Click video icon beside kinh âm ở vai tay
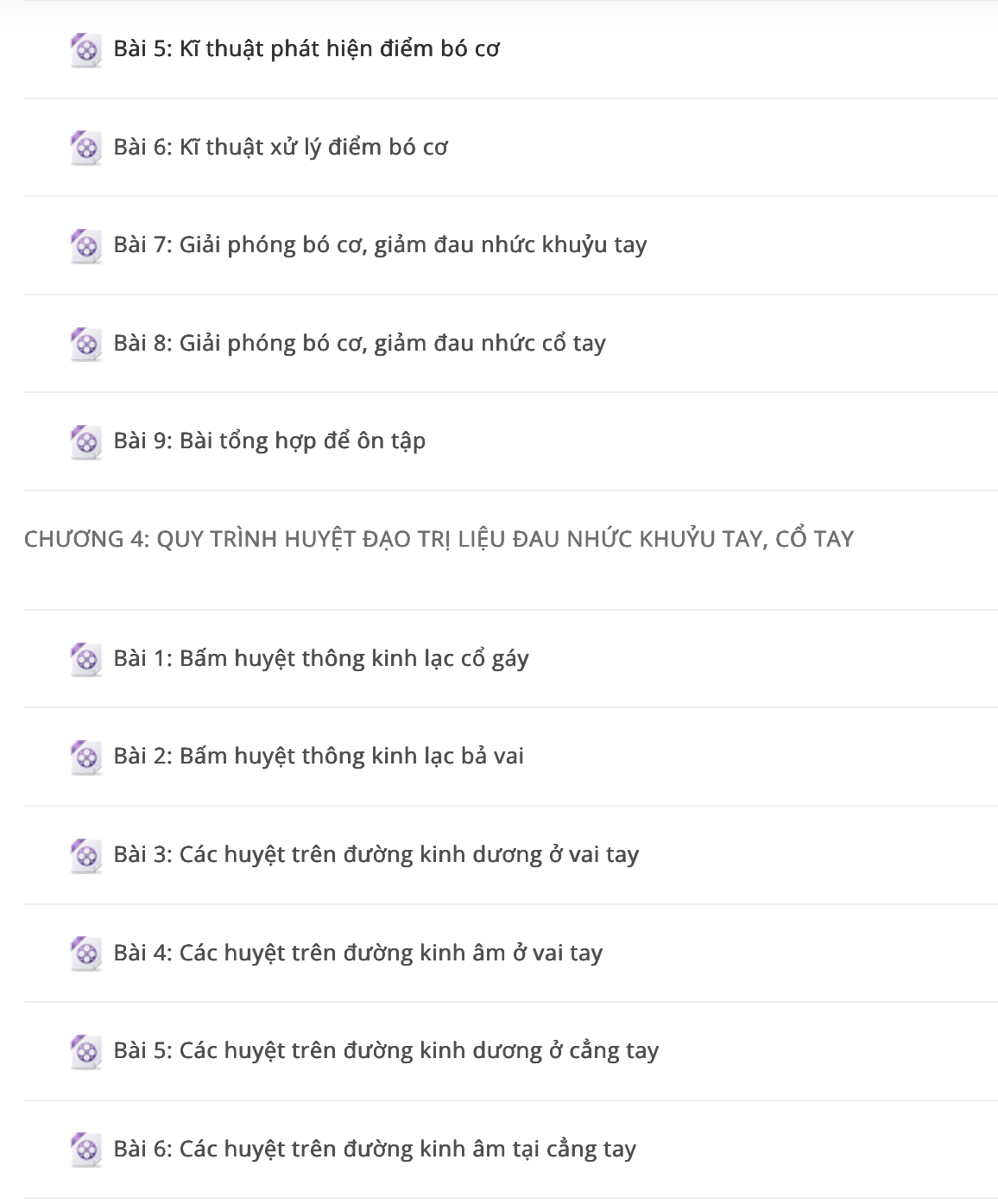This screenshot has width=998, height=1204. coord(85,954)
